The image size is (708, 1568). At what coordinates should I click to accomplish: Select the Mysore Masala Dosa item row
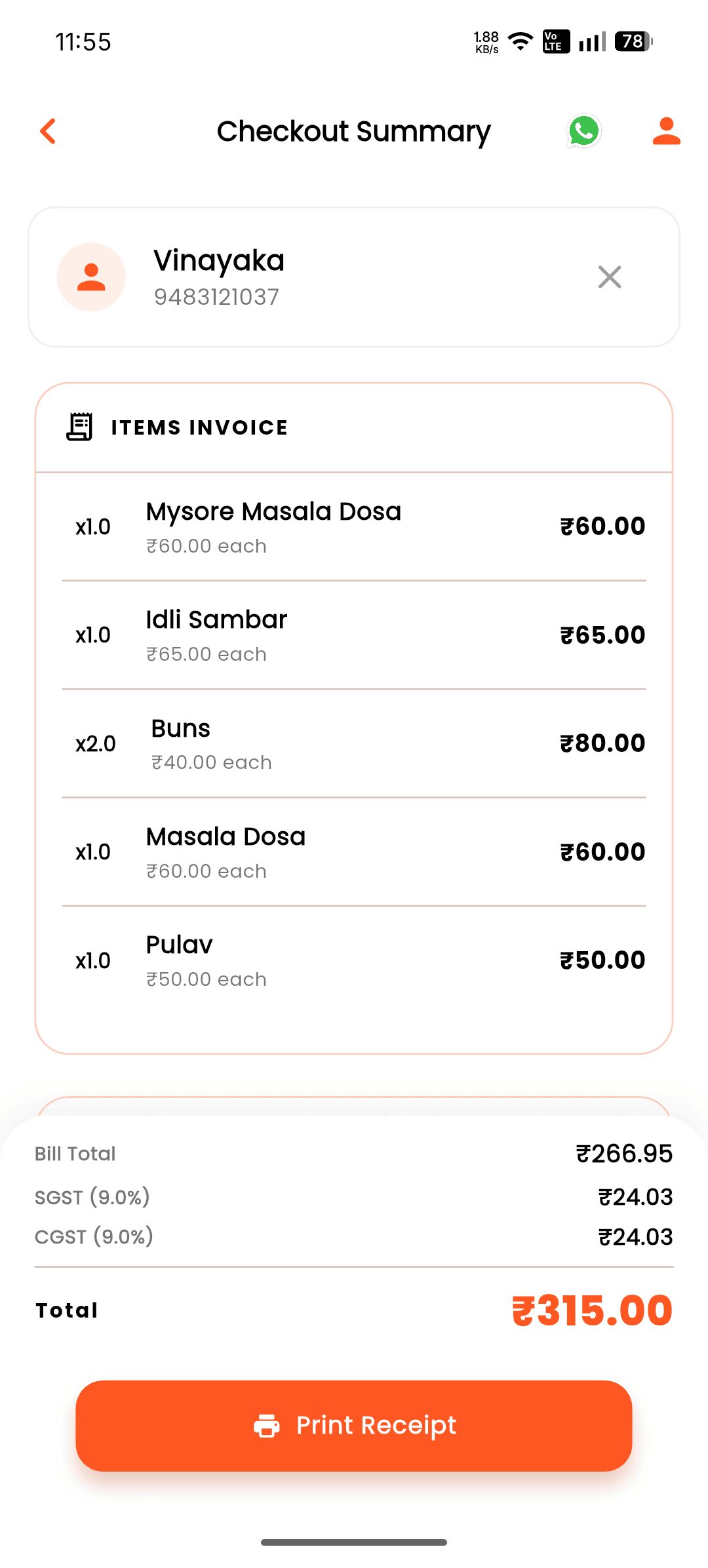pyautogui.click(x=354, y=527)
